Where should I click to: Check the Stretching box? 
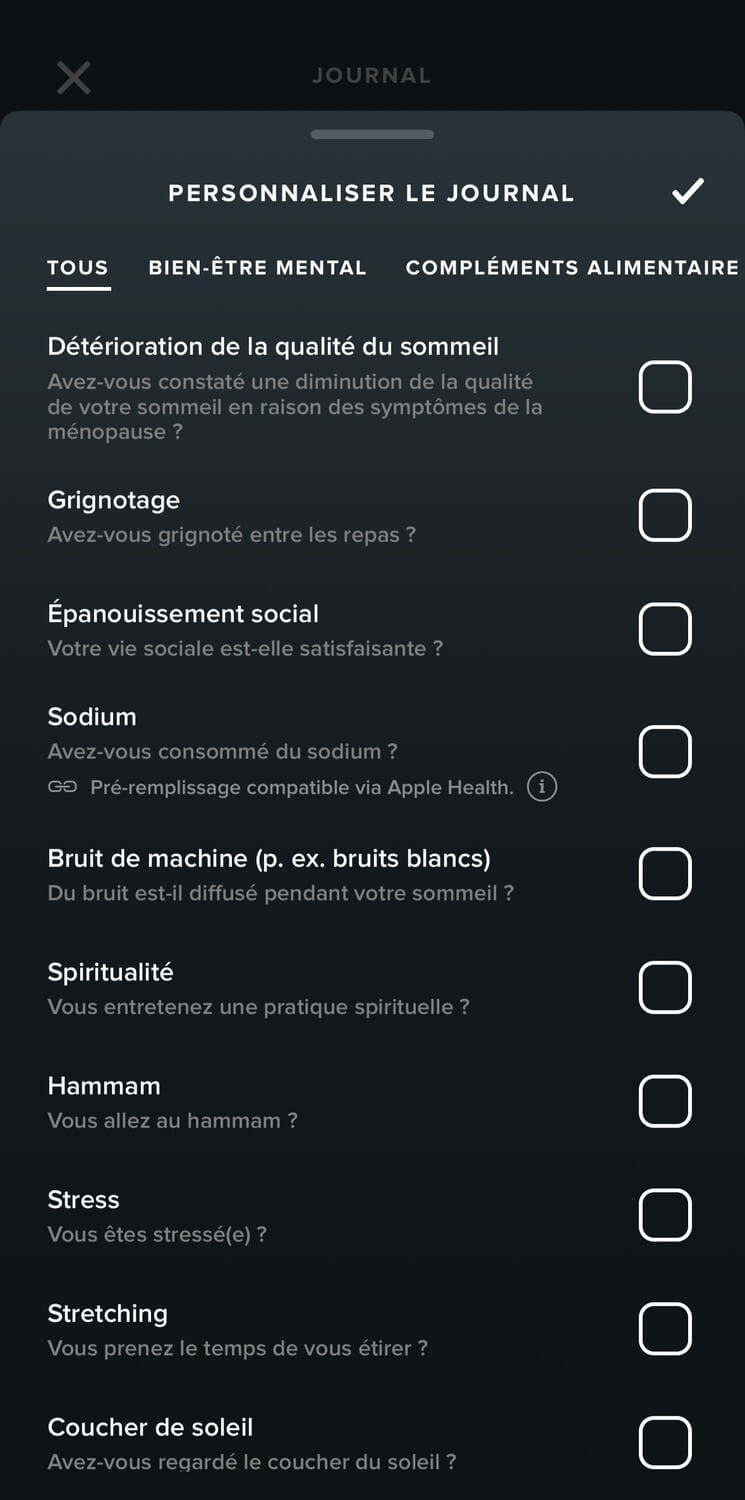665,1329
